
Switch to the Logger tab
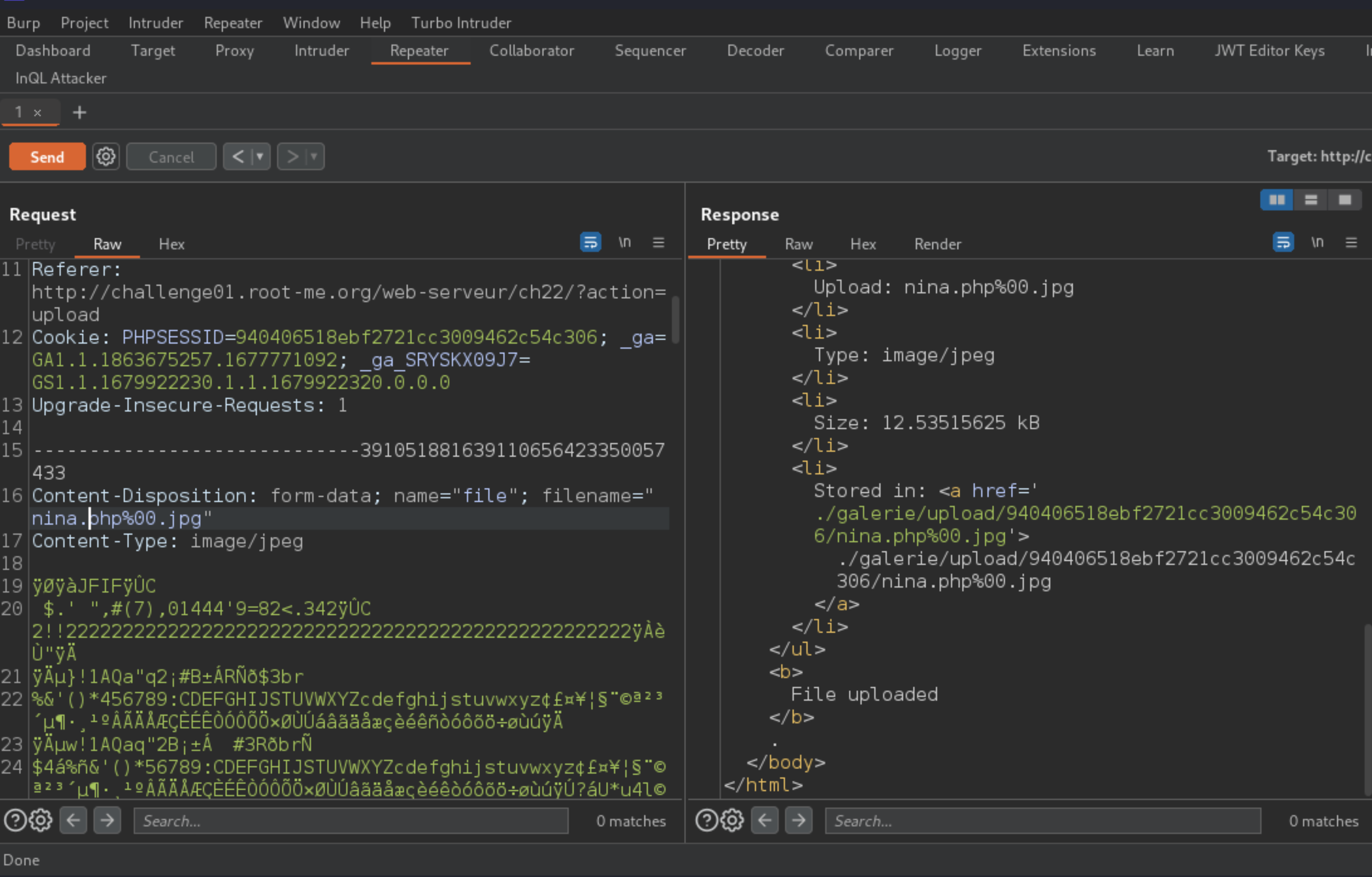(x=958, y=51)
